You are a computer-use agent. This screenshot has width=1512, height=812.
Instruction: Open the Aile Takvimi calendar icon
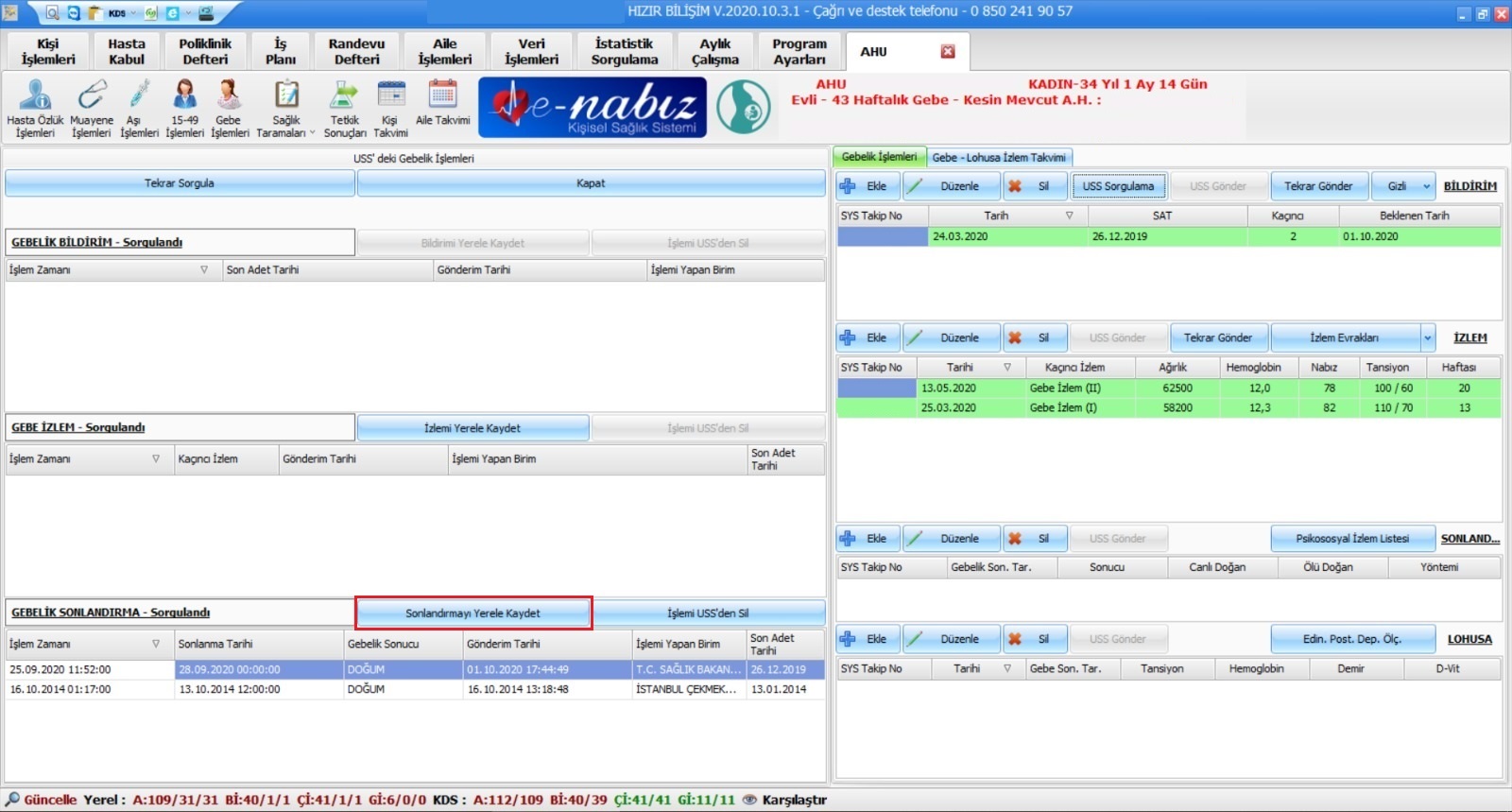(442, 97)
